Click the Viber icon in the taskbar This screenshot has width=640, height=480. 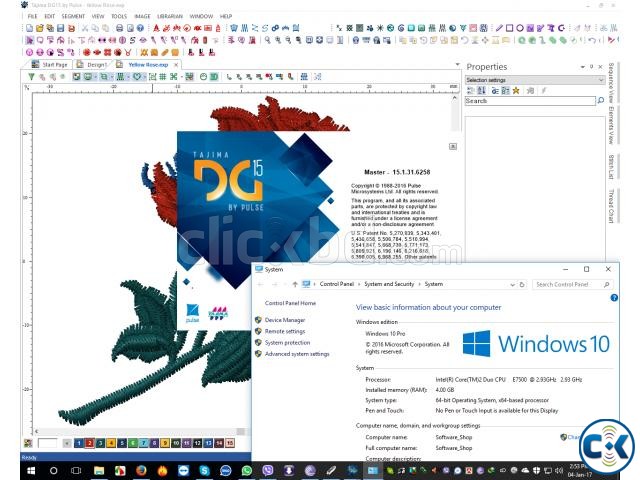point(268,470)
